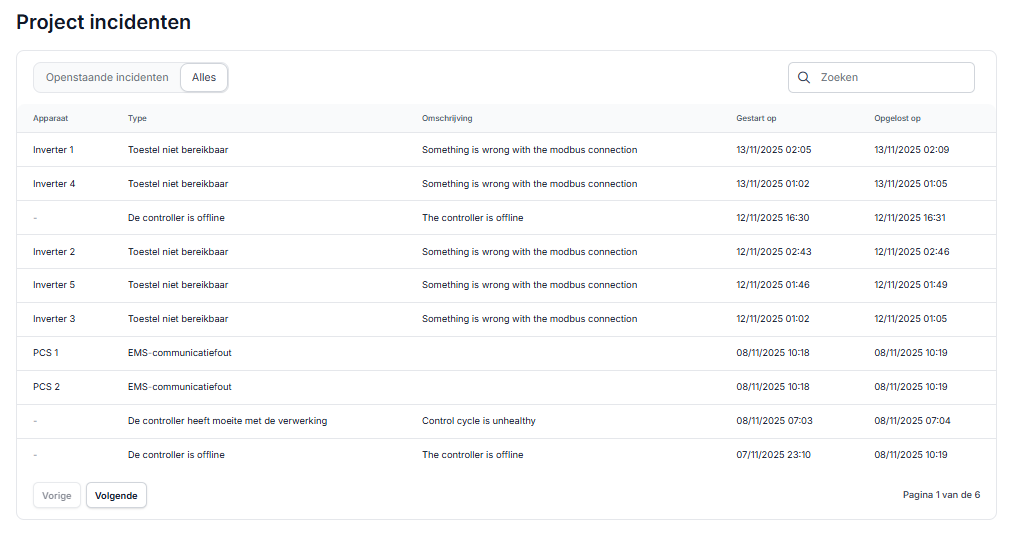Image resolution: width=1029 pixels, height=541 pixels.
Task: Open the Inverter 1 incident row
Action: pos(53,150)
